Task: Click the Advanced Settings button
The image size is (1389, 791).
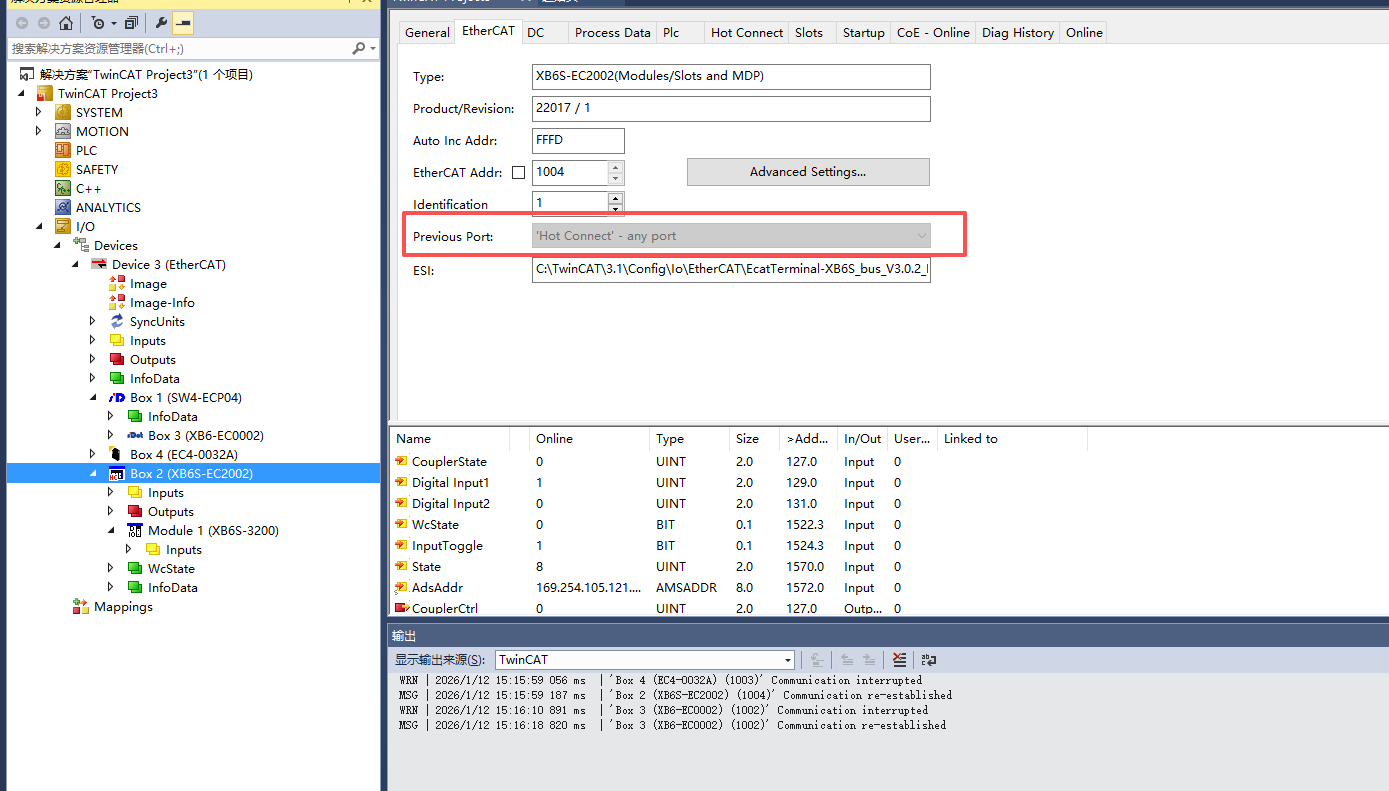Action: click(x=807, y=172)
